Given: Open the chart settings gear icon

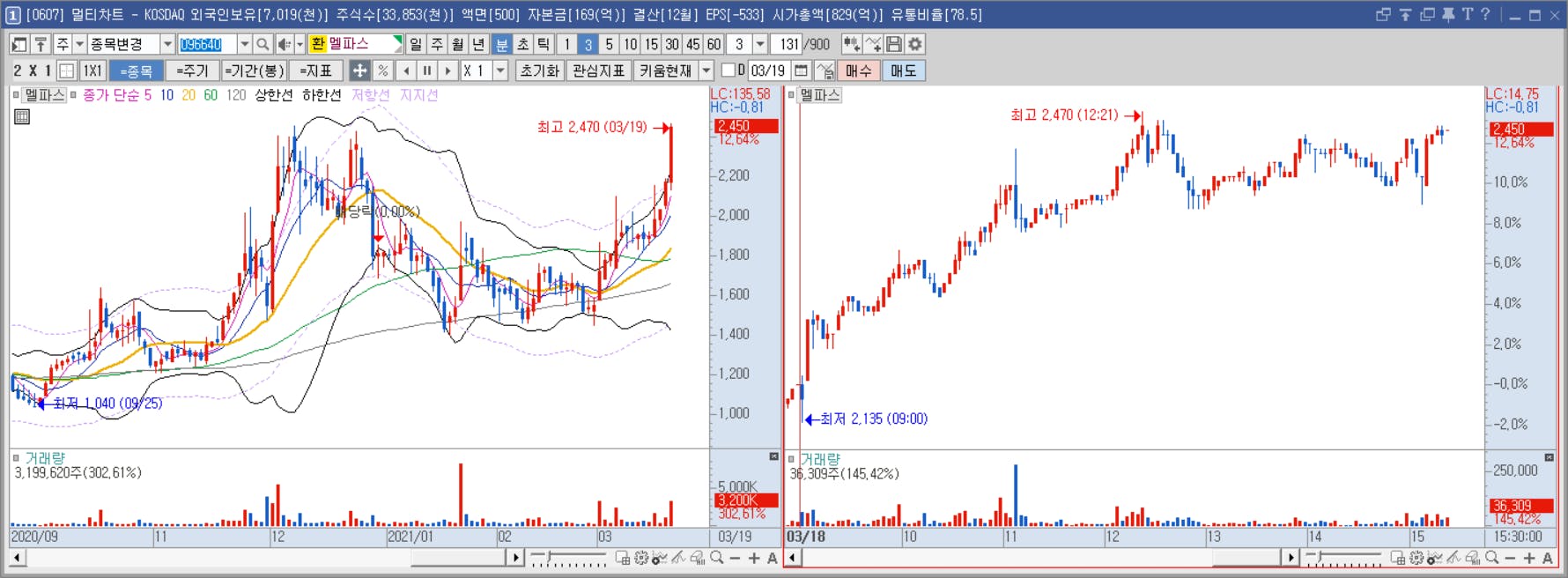Looking at the screenshot, I should [915, 44].
